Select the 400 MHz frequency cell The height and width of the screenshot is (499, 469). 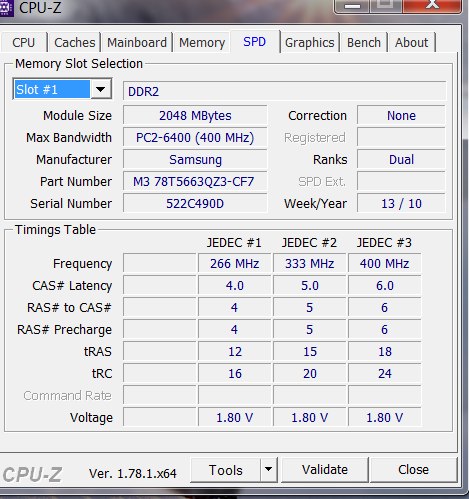point(385,264)
